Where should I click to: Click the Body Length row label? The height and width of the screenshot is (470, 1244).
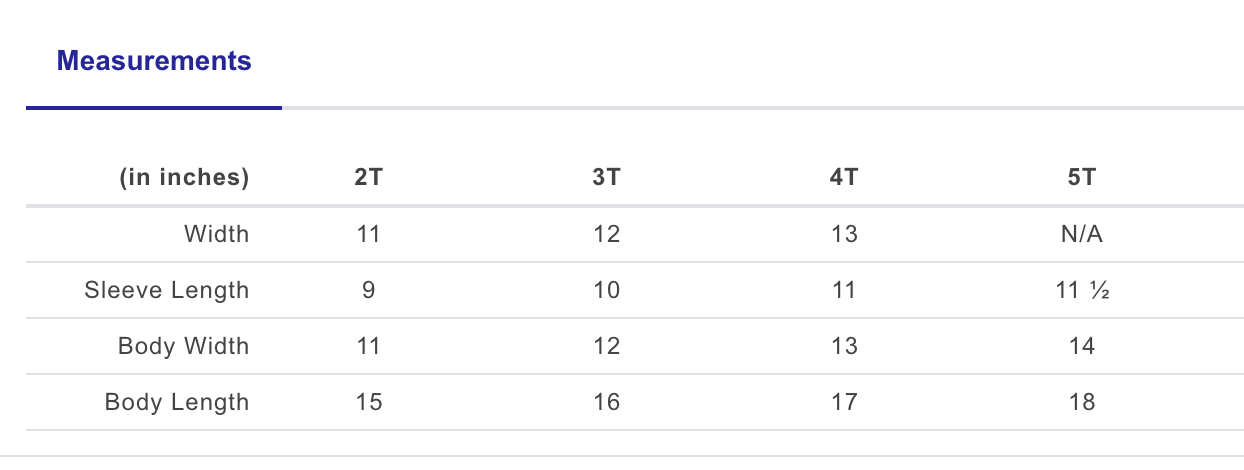click(x=177, y=402)
